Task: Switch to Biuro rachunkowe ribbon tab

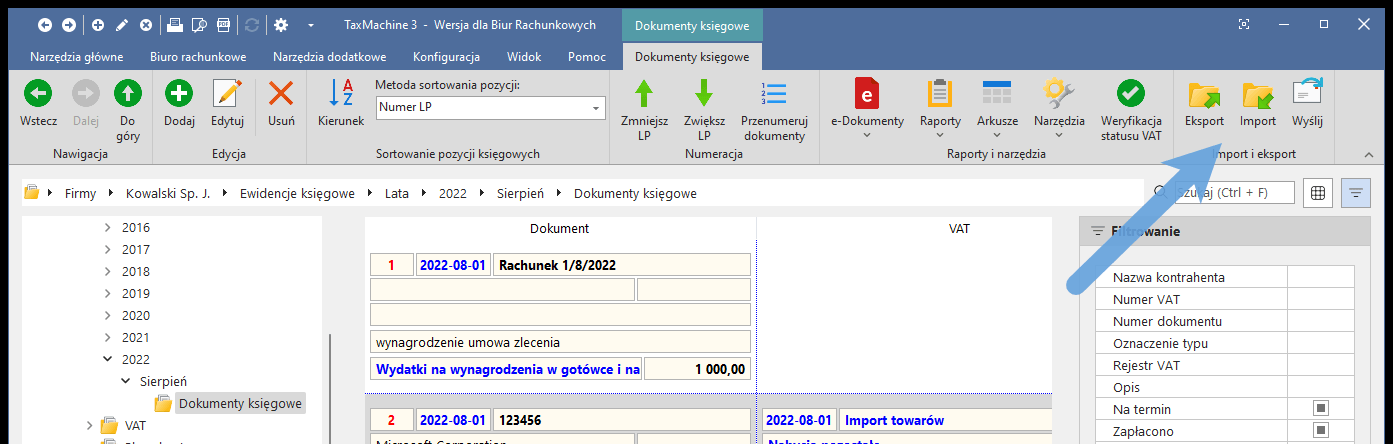Action: coord(197,57)
